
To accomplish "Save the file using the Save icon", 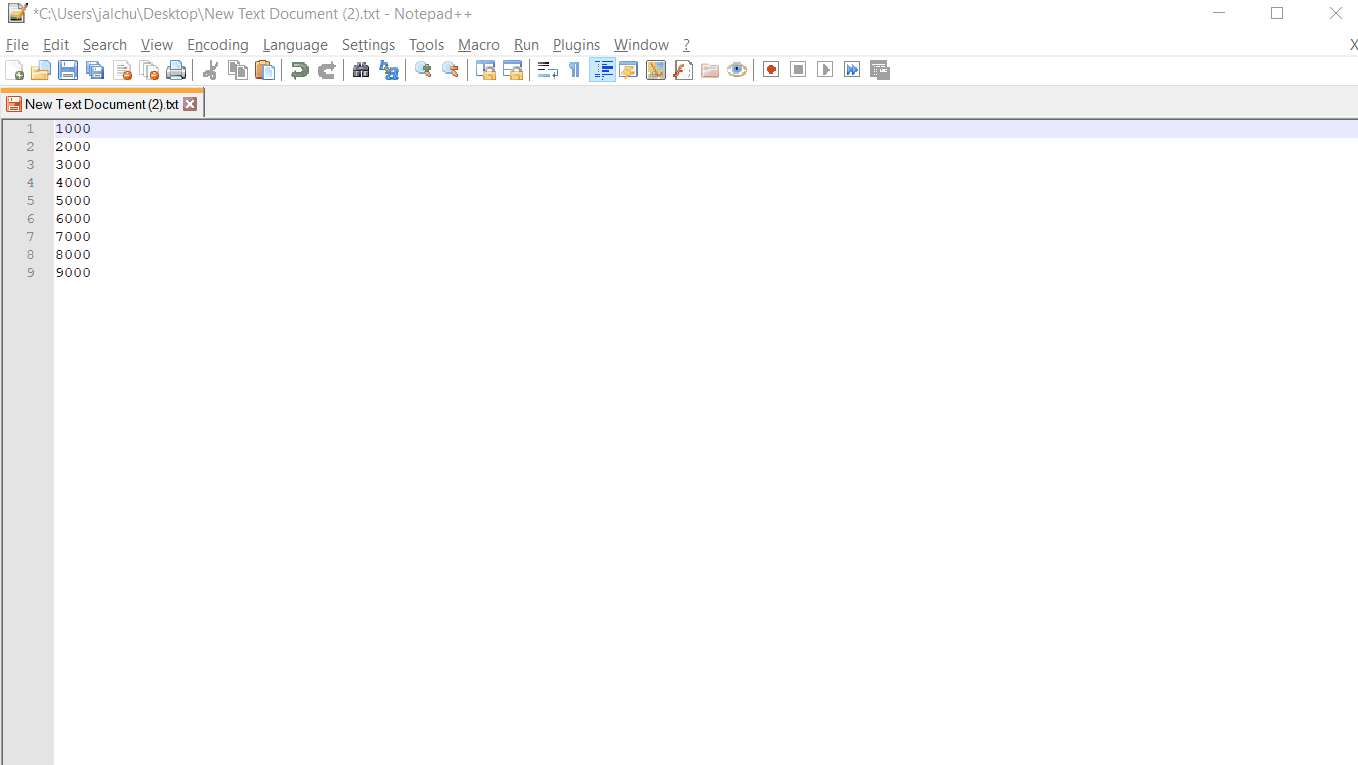I will [x=68, y=70].
